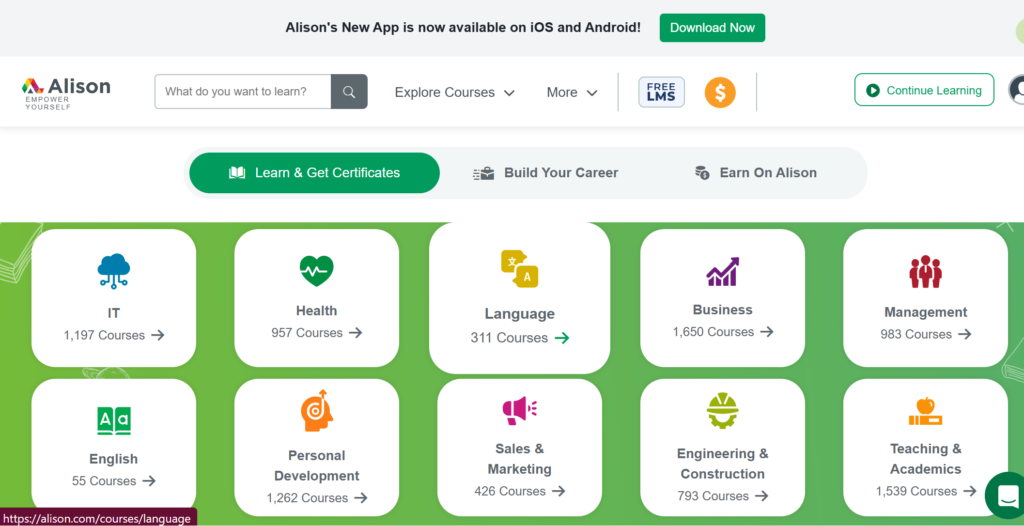The height and width of the screenshot is (526, 1024).
Task: Click the arrow next to 1,262 Courses
Action: pyautogui.click(x=360, y=498)
